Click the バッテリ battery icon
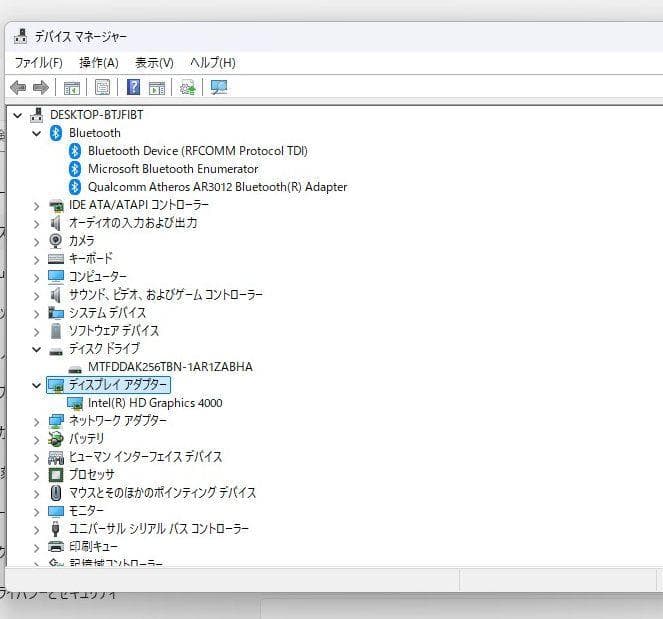Screen dimensions: 663x619 pyautogui.click(x=55, y=439)
